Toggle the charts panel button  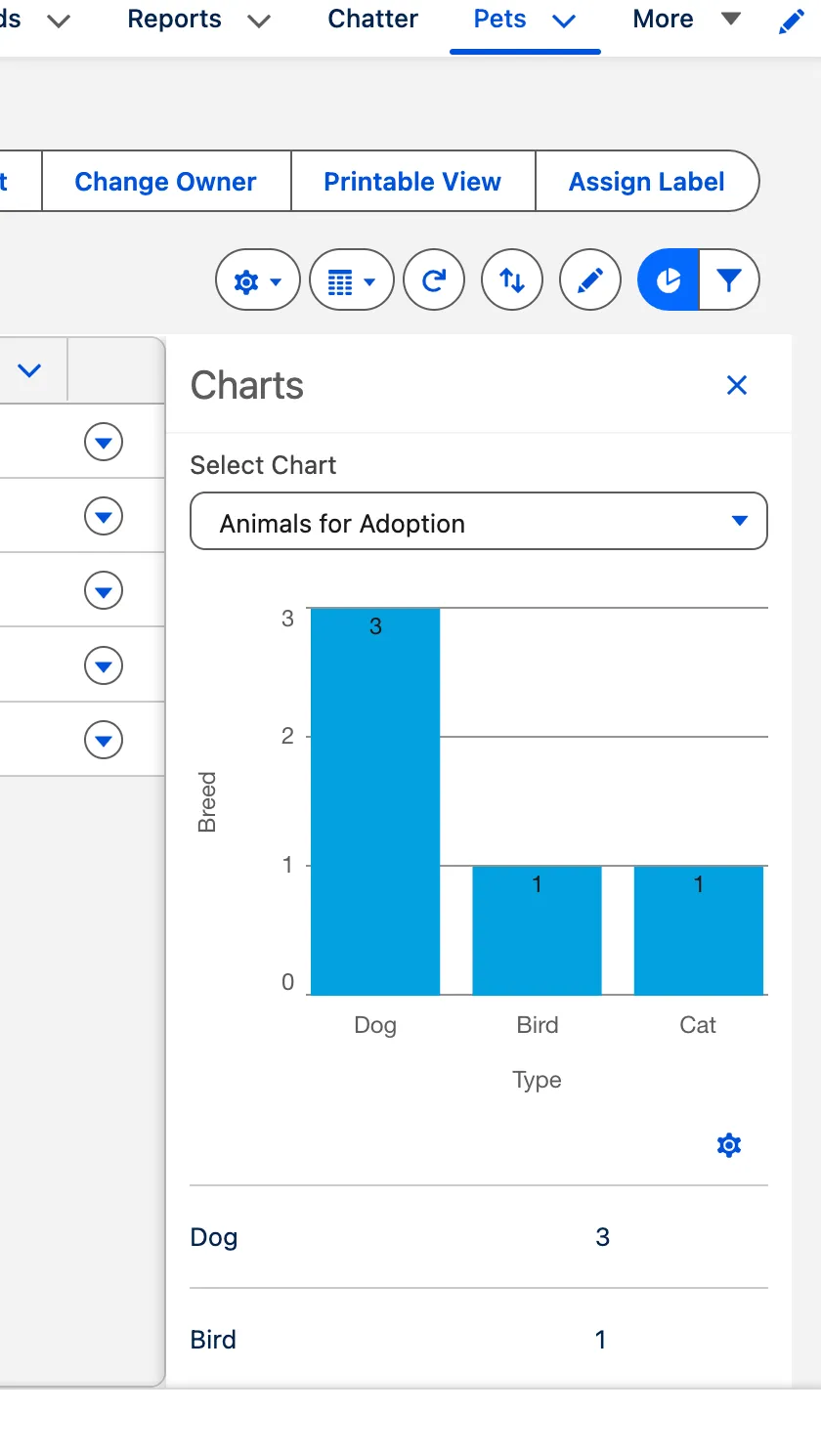669,281
